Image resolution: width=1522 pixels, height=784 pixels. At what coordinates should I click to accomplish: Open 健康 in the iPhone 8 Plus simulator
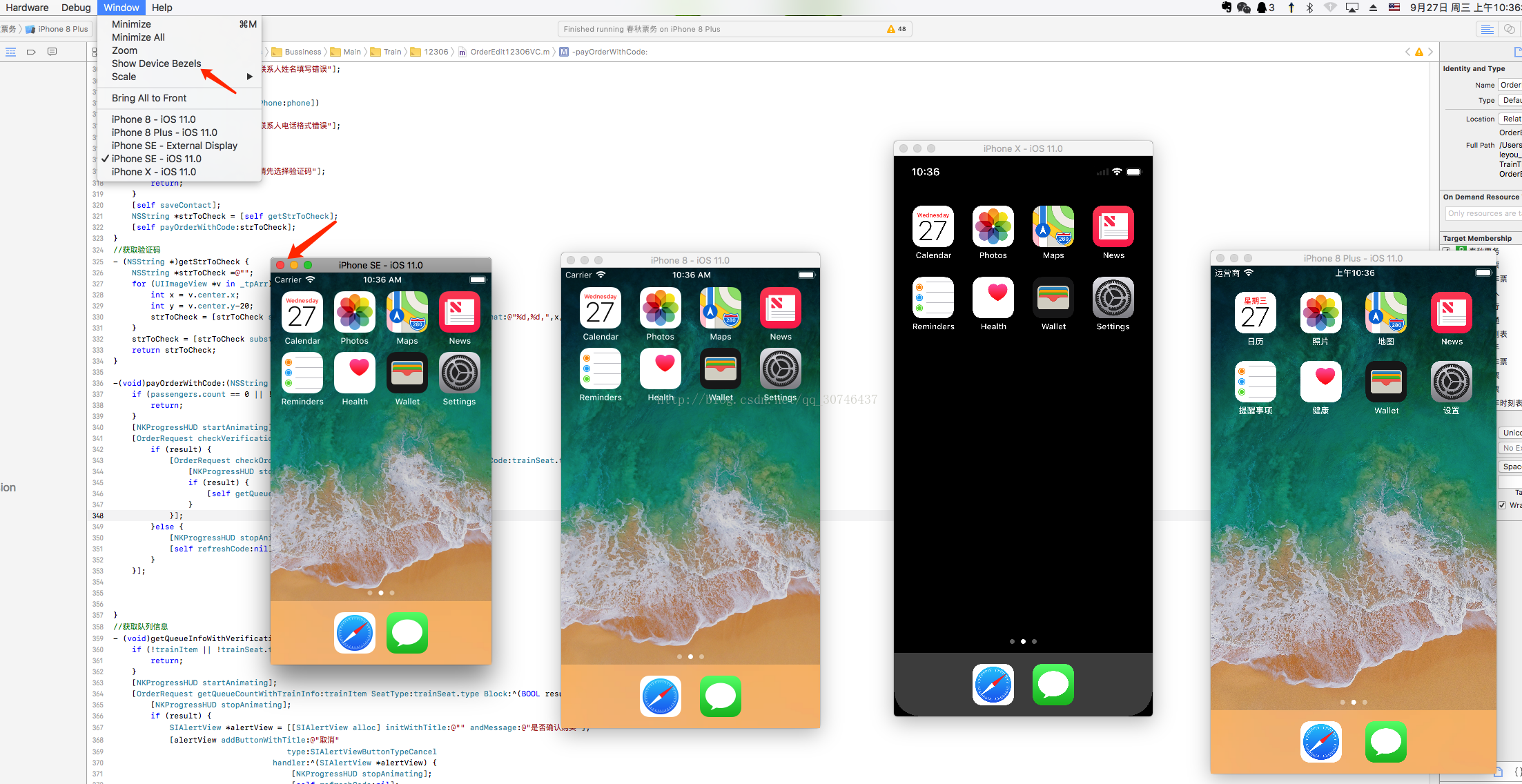[1321, 382]
